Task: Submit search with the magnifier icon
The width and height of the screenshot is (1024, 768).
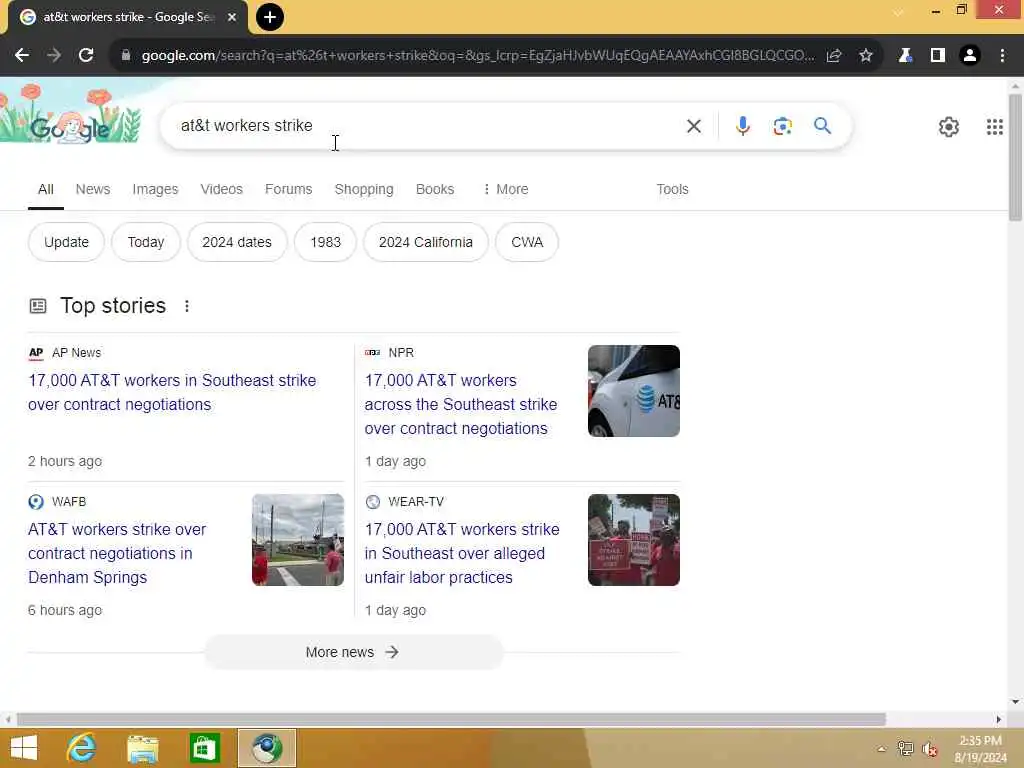Action: tap(822, 126)
